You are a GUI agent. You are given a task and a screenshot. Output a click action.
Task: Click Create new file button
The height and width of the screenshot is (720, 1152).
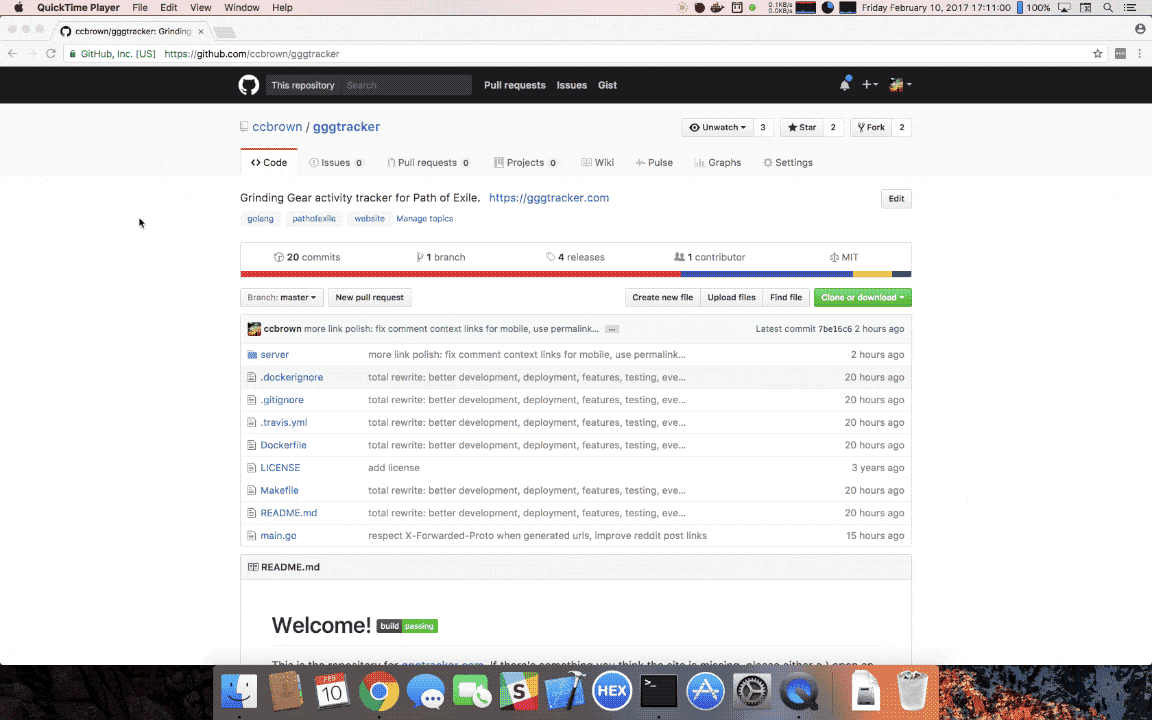coord(663,298)
